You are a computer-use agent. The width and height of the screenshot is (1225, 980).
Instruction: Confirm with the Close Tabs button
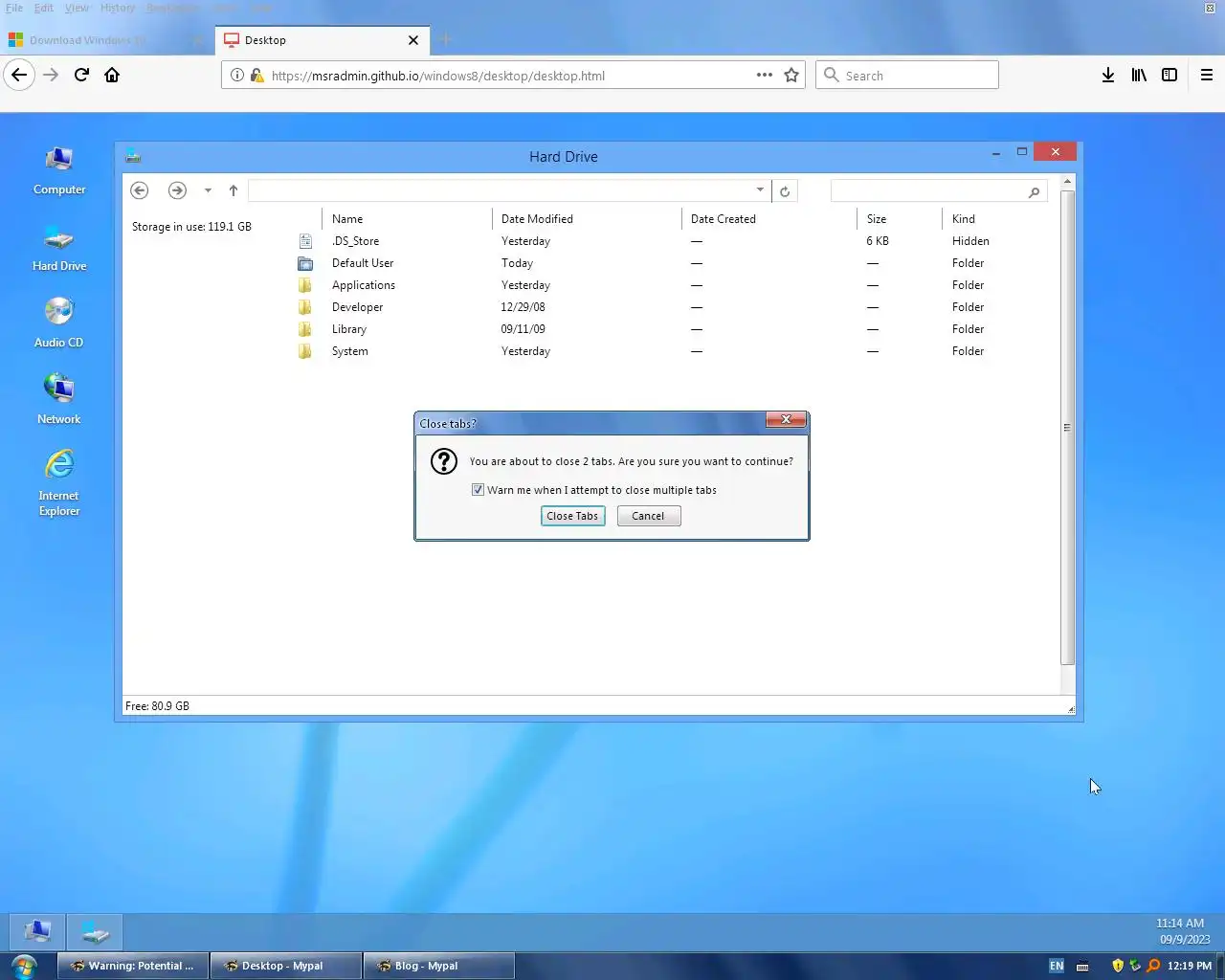(572, 516)
